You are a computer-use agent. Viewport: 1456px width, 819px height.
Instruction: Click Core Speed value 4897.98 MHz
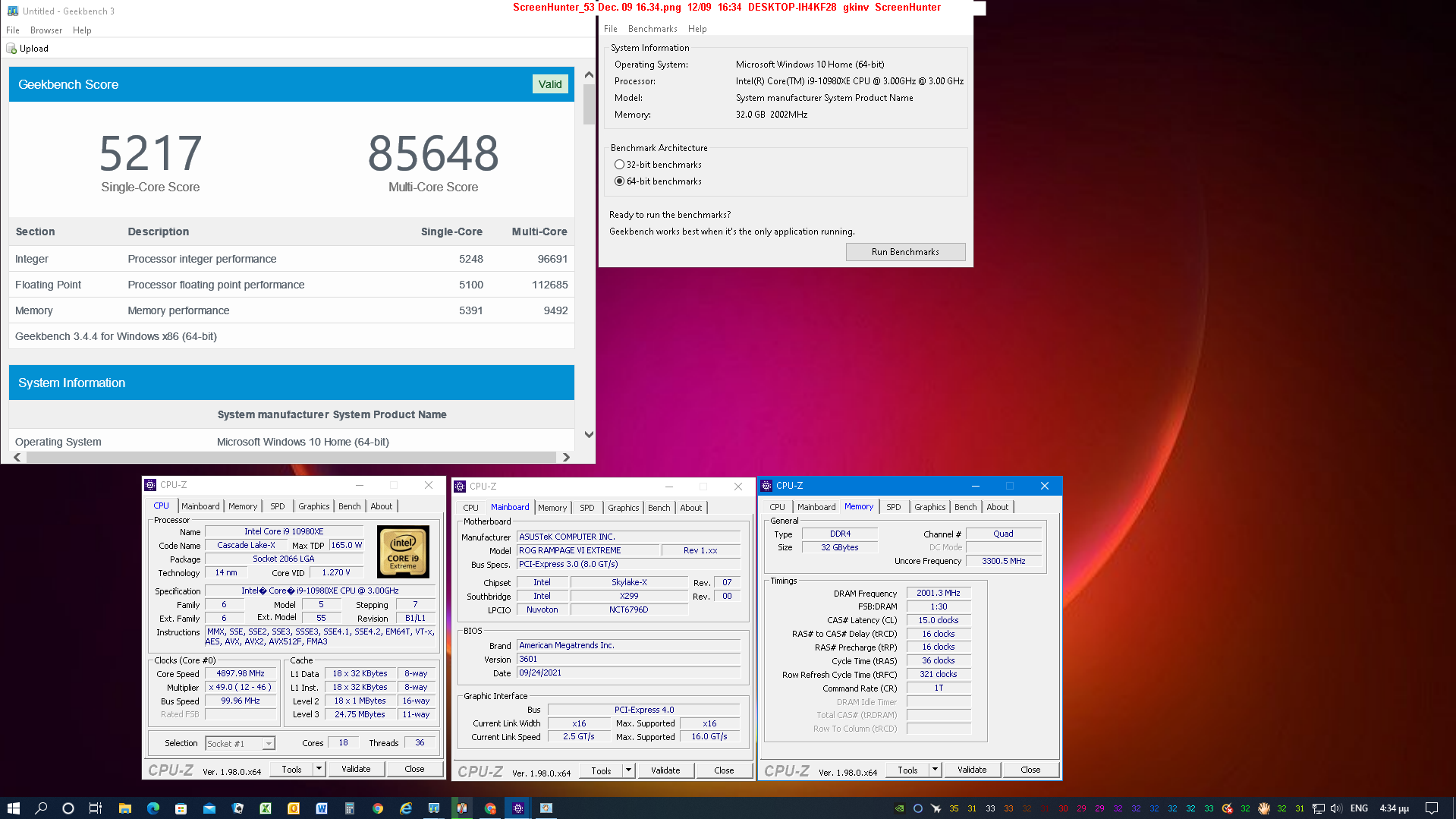tap(241, 673)
